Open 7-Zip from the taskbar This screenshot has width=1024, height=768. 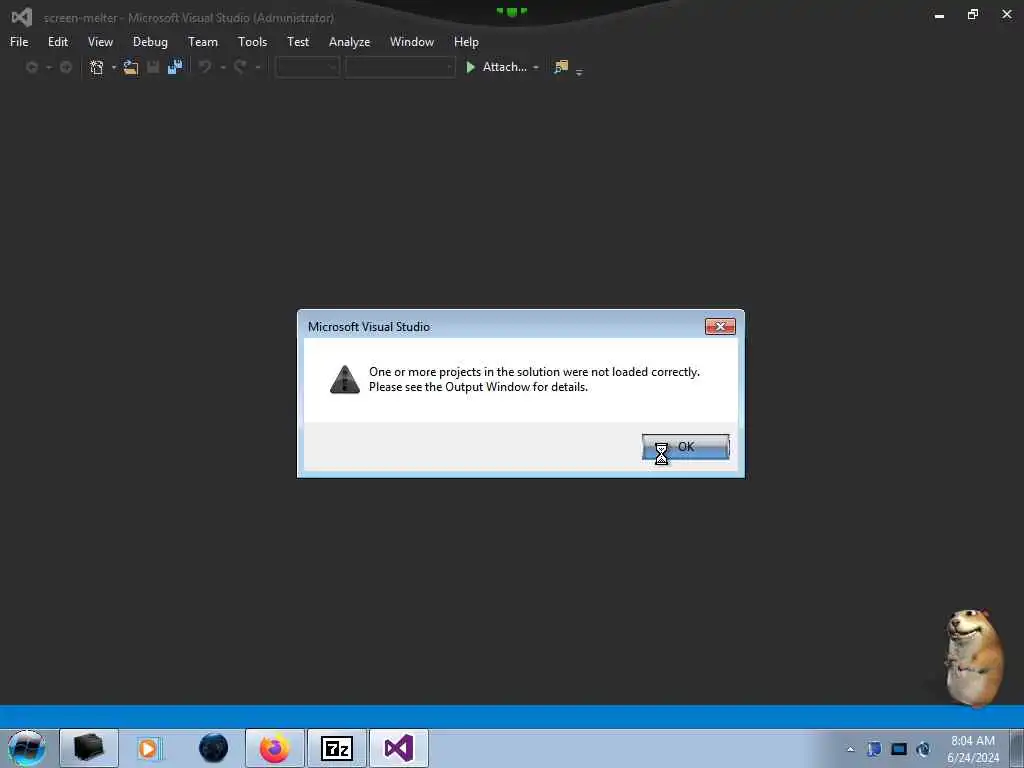pyautogui.click(x=337, y=748)
